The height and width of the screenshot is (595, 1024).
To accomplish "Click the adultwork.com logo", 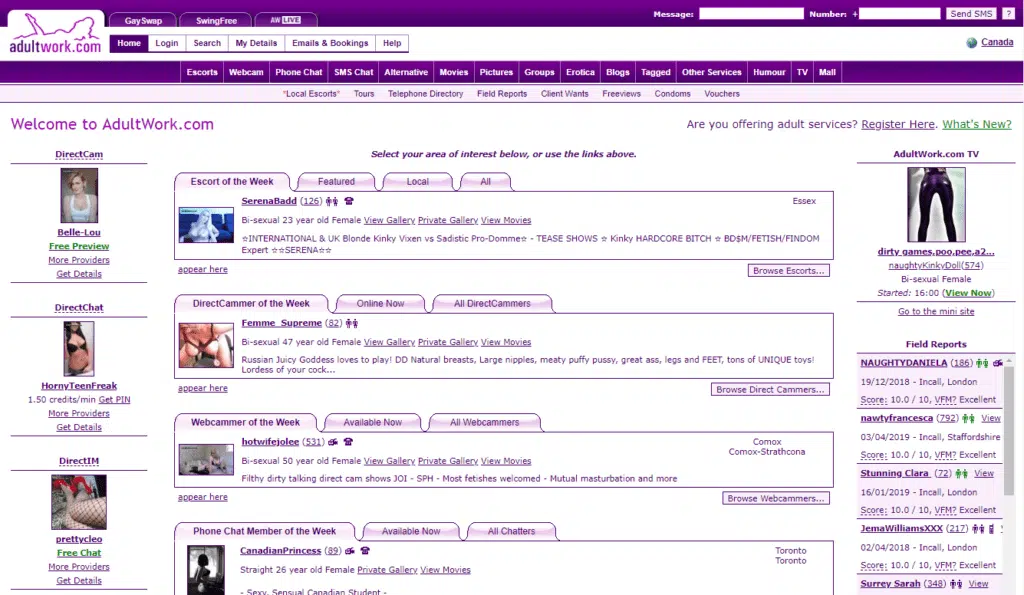I will (56, 34).
